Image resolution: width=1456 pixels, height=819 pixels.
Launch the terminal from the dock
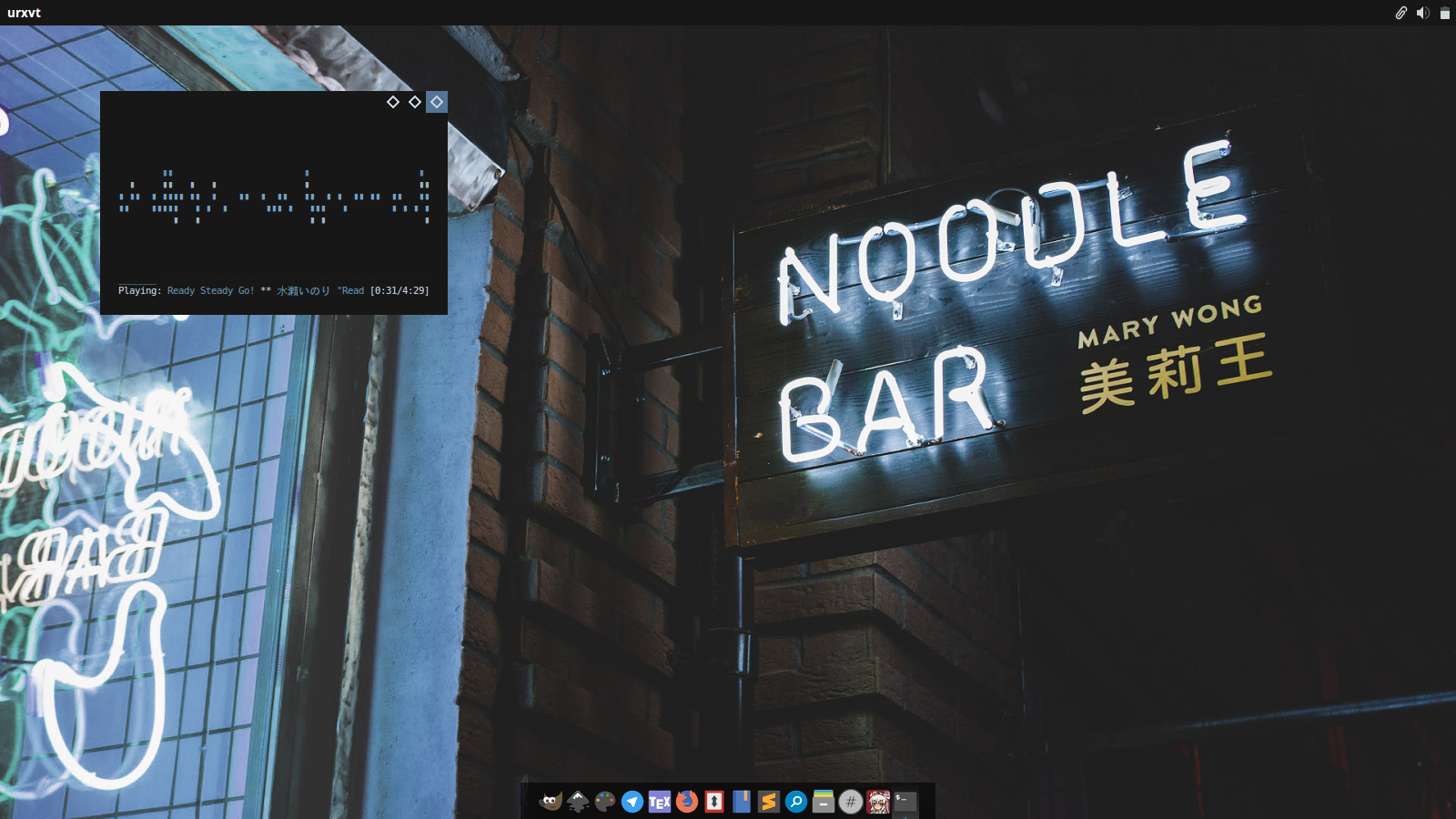[905, 801]
